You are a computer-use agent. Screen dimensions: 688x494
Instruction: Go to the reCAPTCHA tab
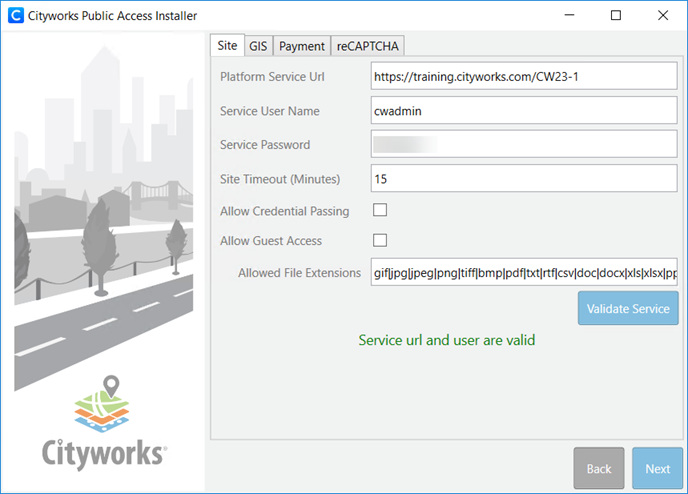(367, 46)
